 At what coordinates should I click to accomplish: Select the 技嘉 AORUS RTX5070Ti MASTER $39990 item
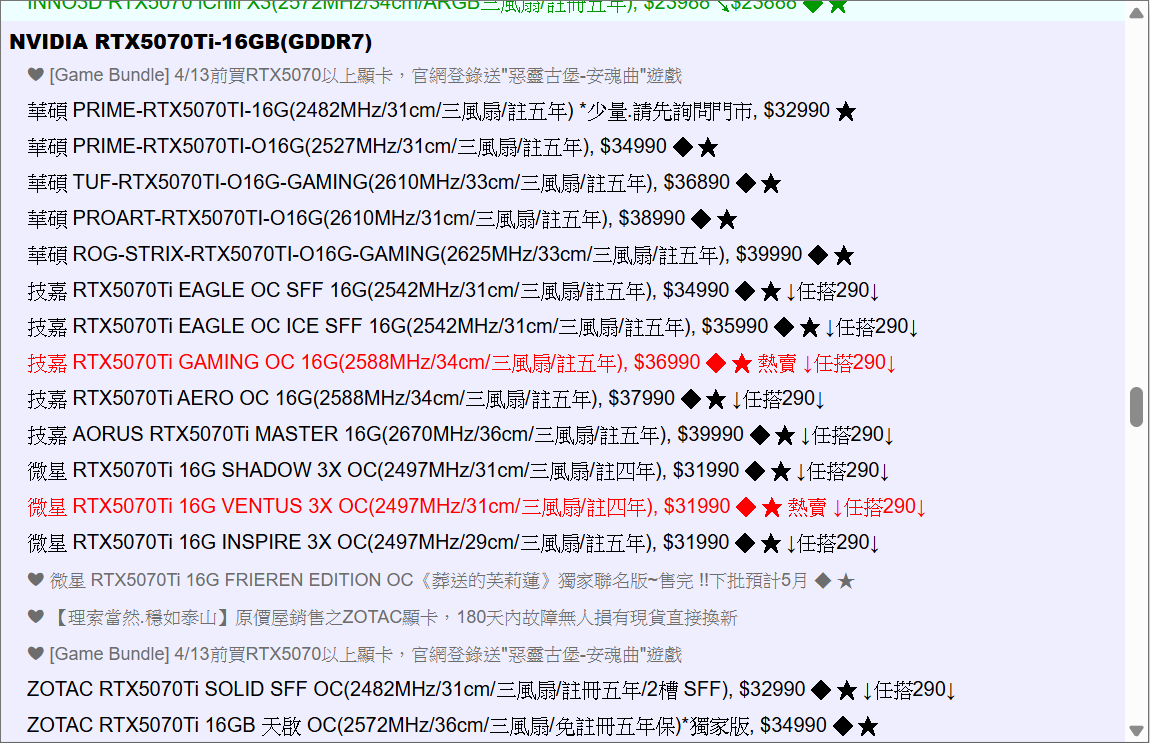point(461,434)
